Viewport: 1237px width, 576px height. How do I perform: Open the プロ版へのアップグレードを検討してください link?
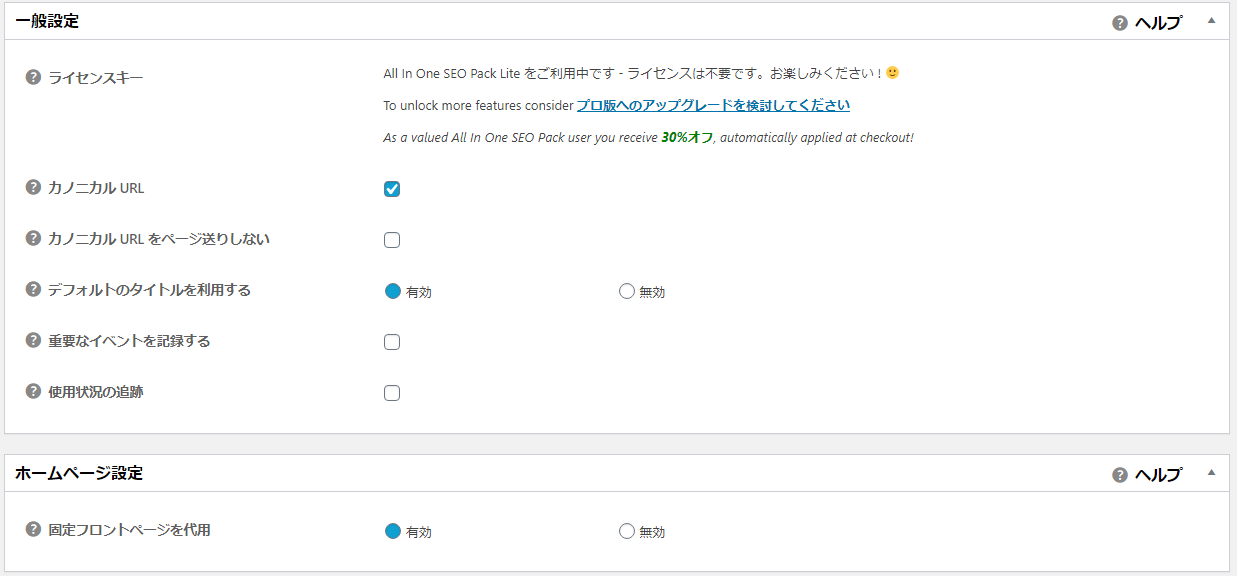[713, 105]
